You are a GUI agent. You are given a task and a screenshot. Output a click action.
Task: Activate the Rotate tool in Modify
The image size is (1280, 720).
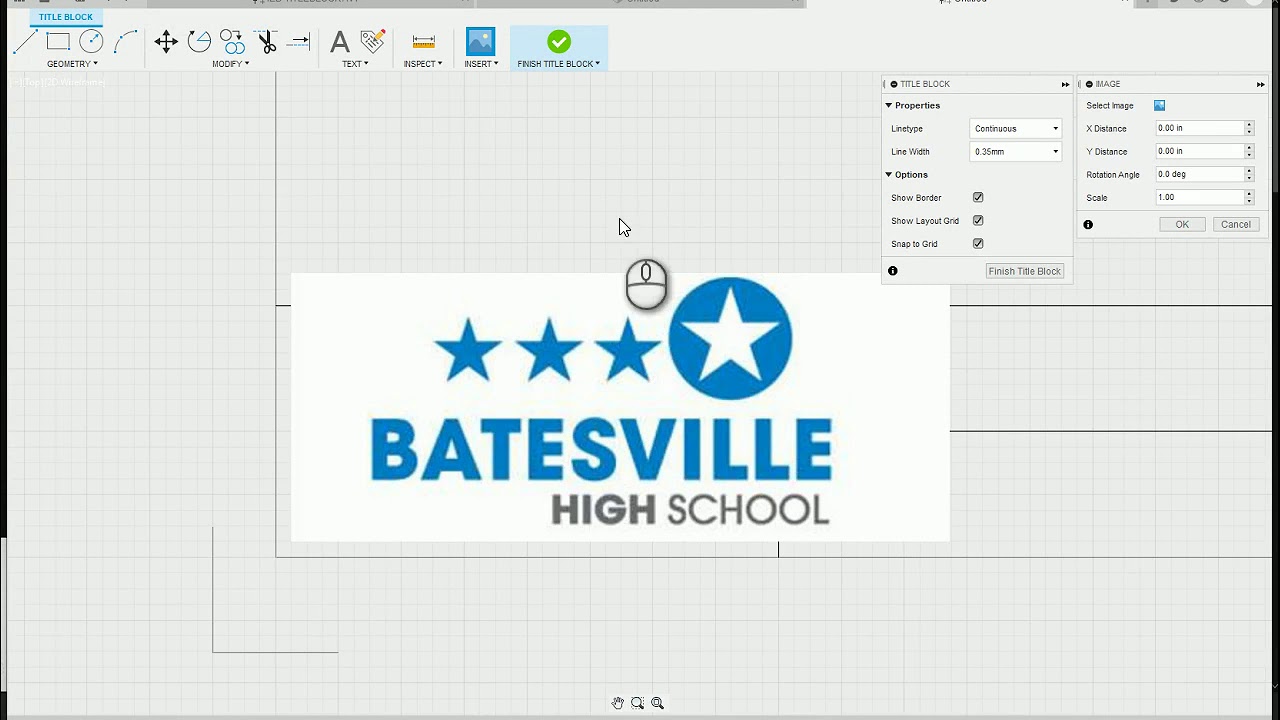pyautogui.click(x=199, y=41)
